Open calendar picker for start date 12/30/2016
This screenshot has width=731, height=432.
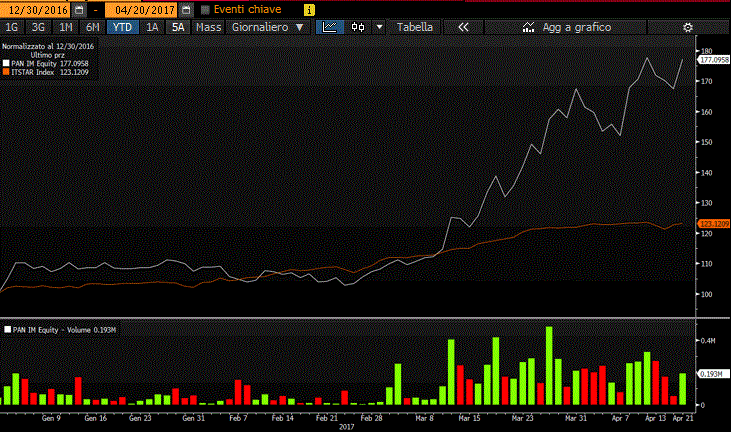(x=77, y=8)
